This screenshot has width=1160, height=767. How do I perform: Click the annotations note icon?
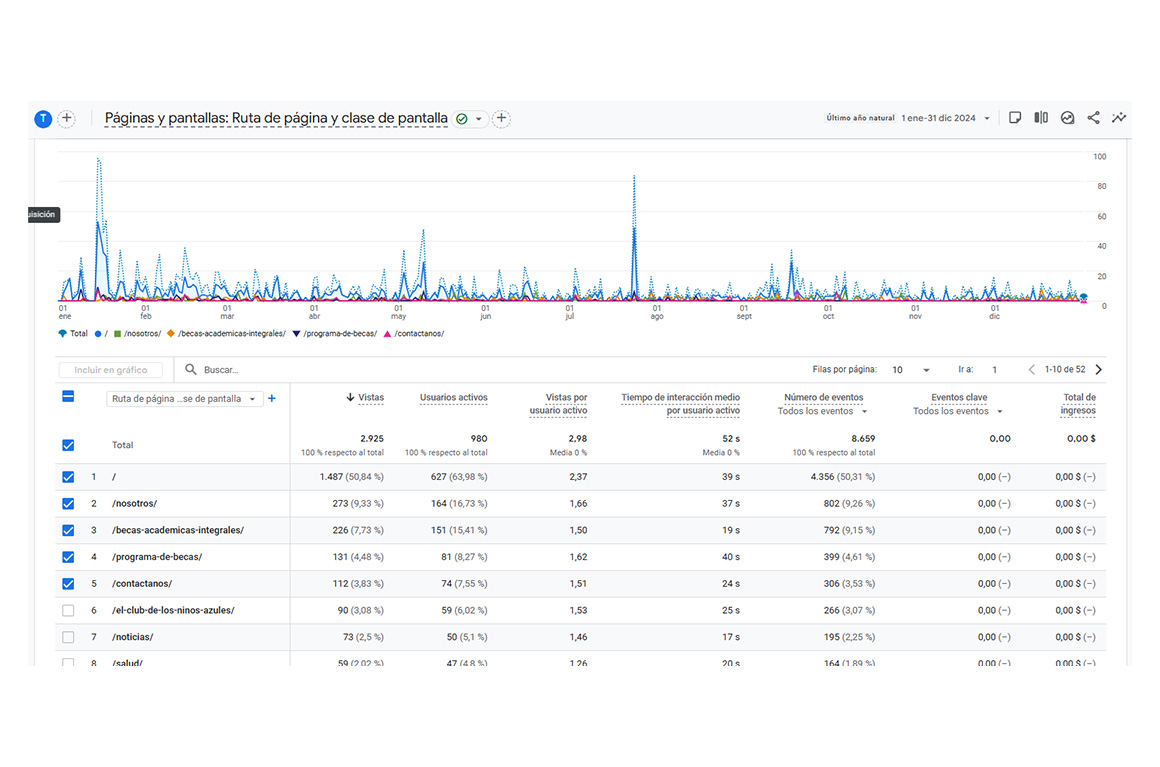[1015, 118]
